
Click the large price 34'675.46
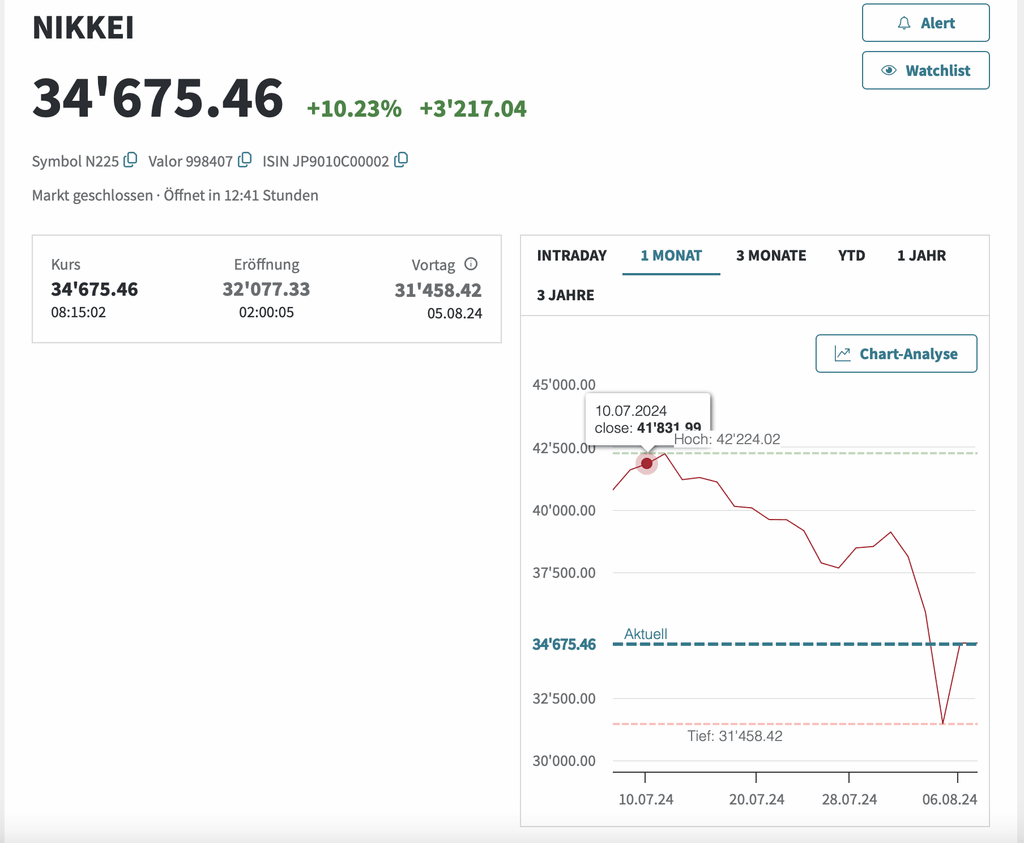pos(157,98)
